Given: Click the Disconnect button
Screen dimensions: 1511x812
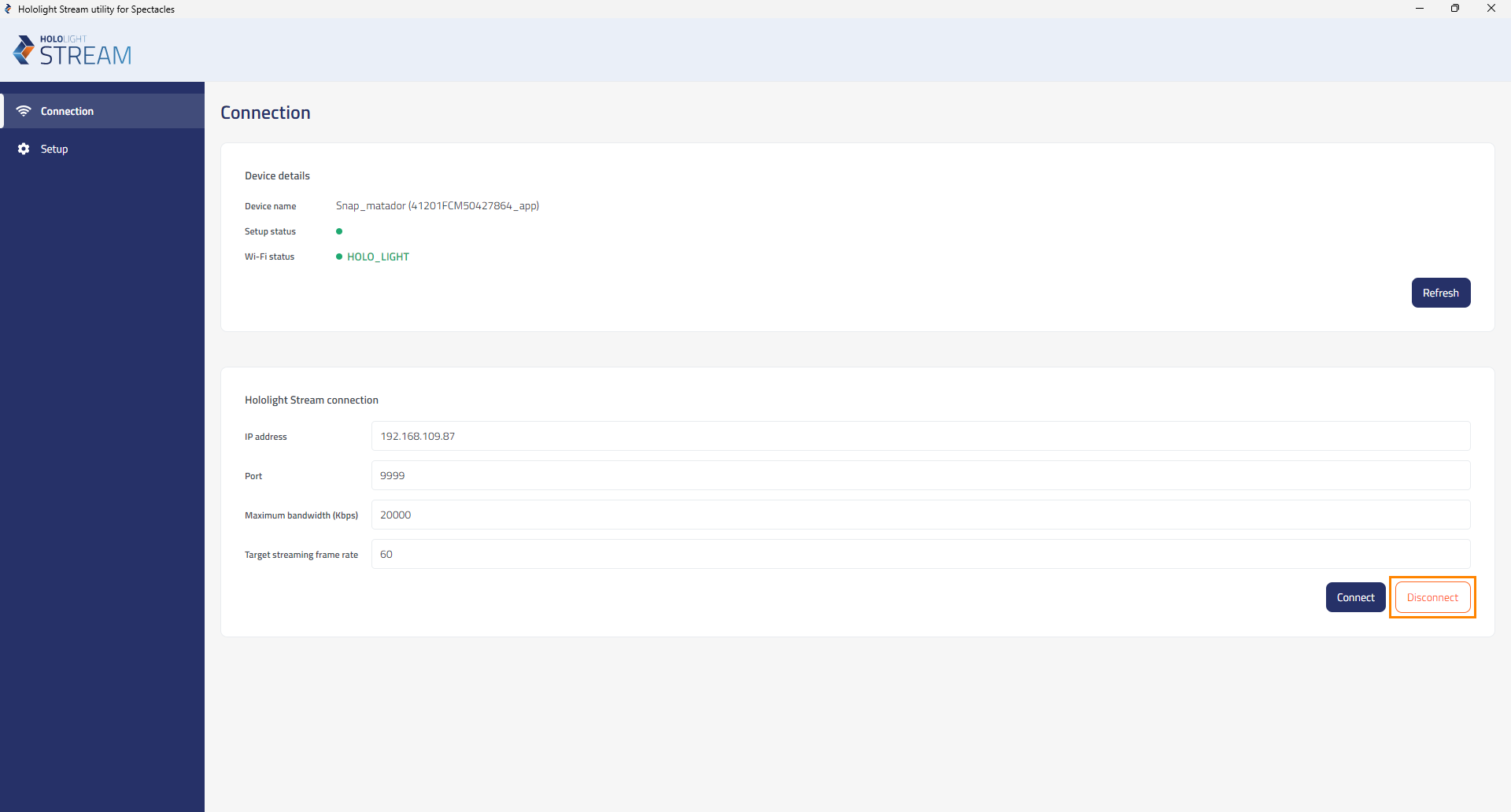Looking at the screenshot, I should [1432, 597].
